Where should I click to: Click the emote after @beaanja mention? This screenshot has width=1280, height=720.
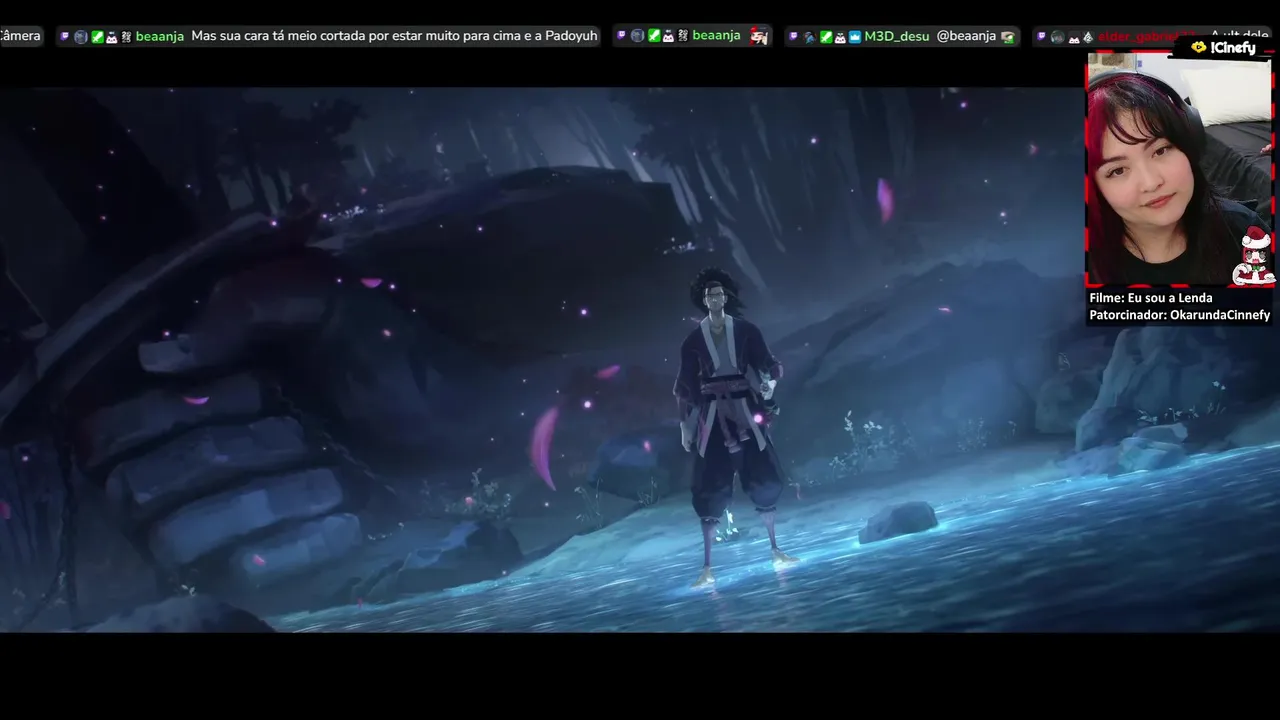[x=1007, y=36]
